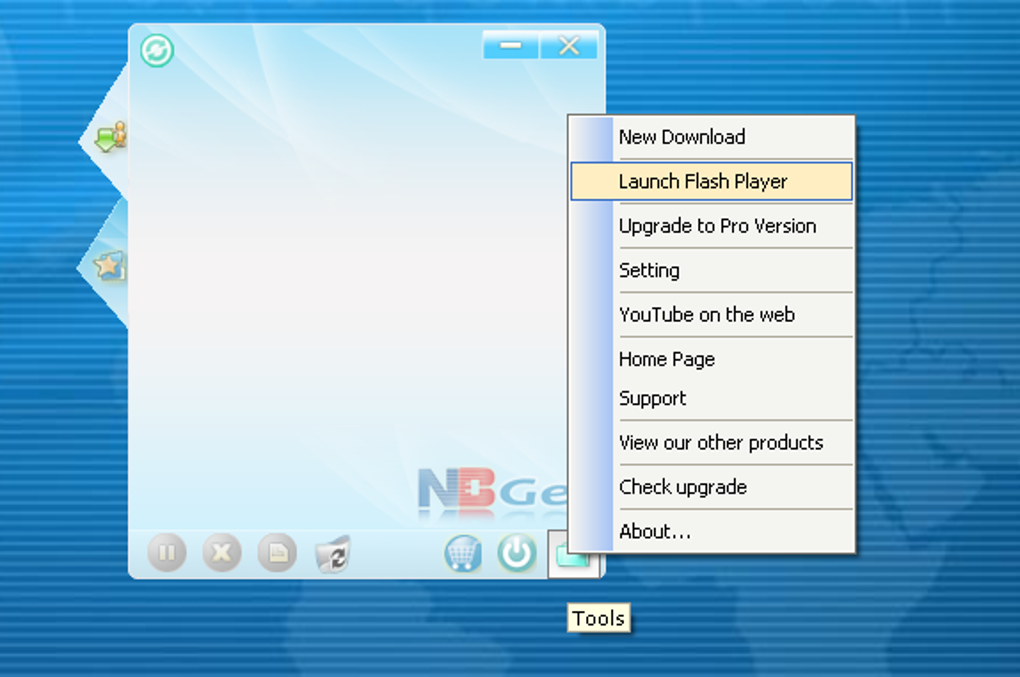Open the downloads side tab with green arrow
This screenshot has width=1020, height=677.
111,137
